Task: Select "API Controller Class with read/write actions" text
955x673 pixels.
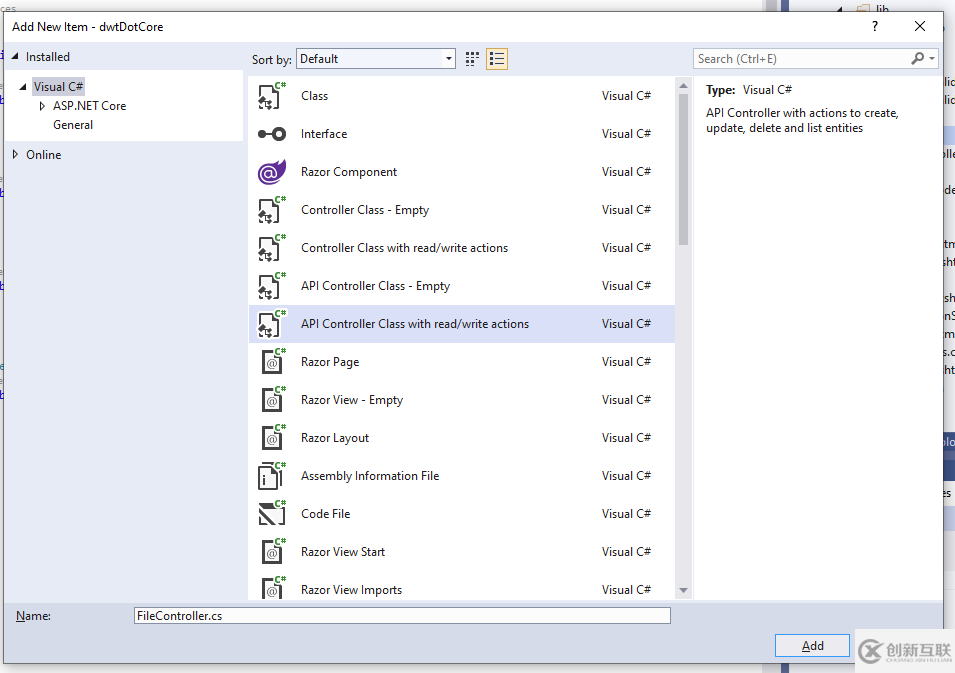Action: coord(415,324)
